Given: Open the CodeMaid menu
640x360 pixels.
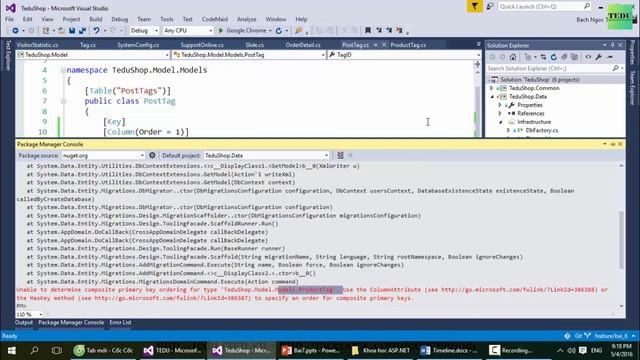Looking at the screenshot, I should [215, 19].
